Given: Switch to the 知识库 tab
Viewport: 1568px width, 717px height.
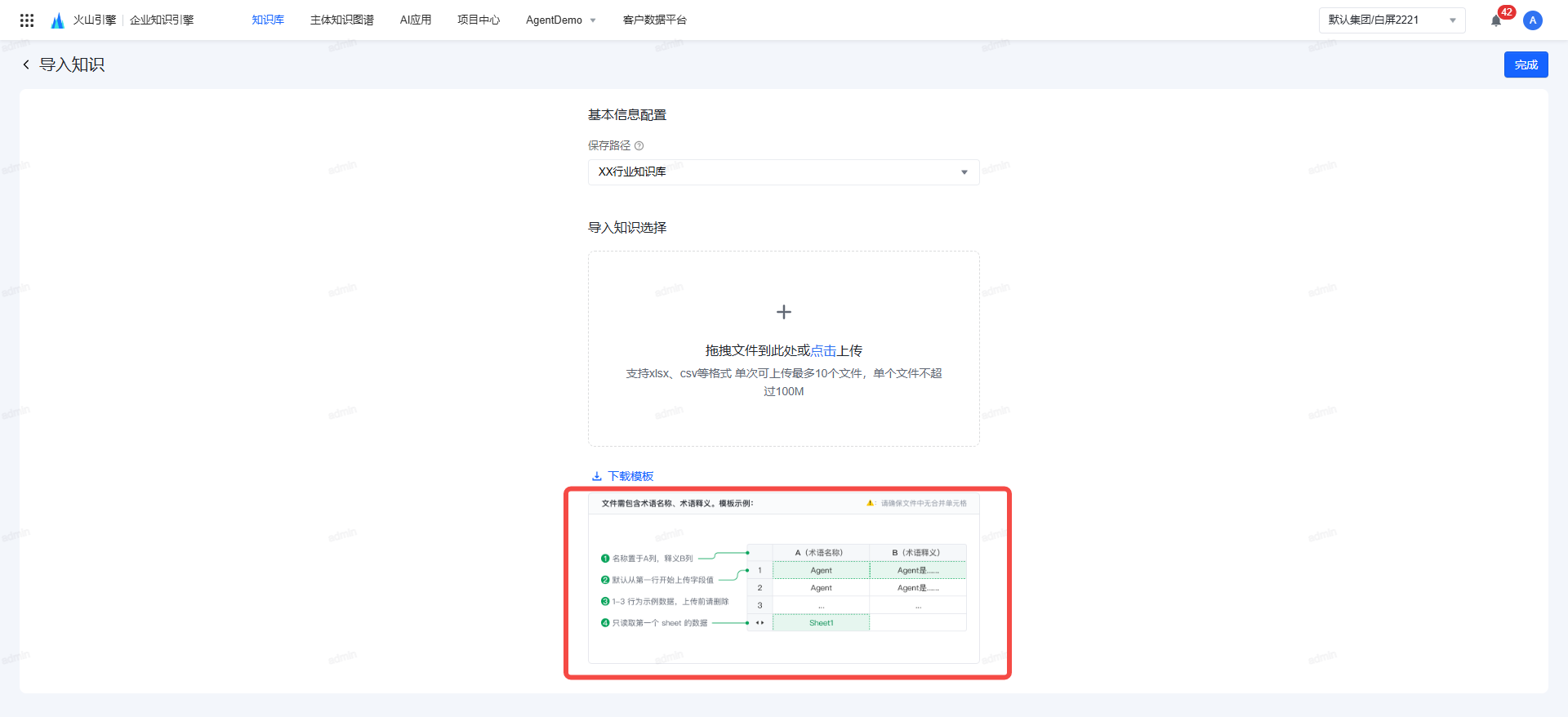Looking at the screenshot, I should coord(268,20).
